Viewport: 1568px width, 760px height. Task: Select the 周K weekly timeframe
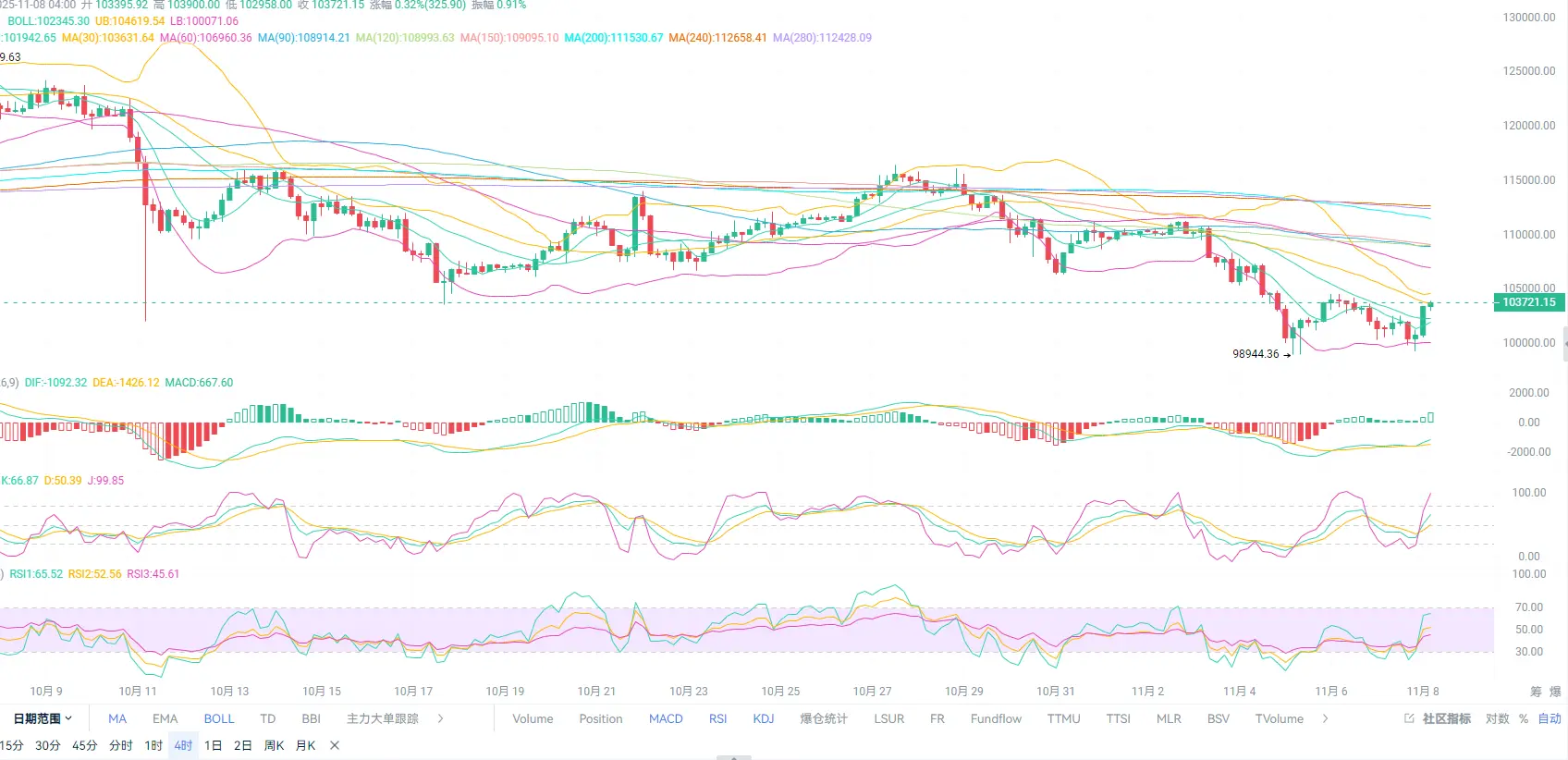click(x=275, y=745)
